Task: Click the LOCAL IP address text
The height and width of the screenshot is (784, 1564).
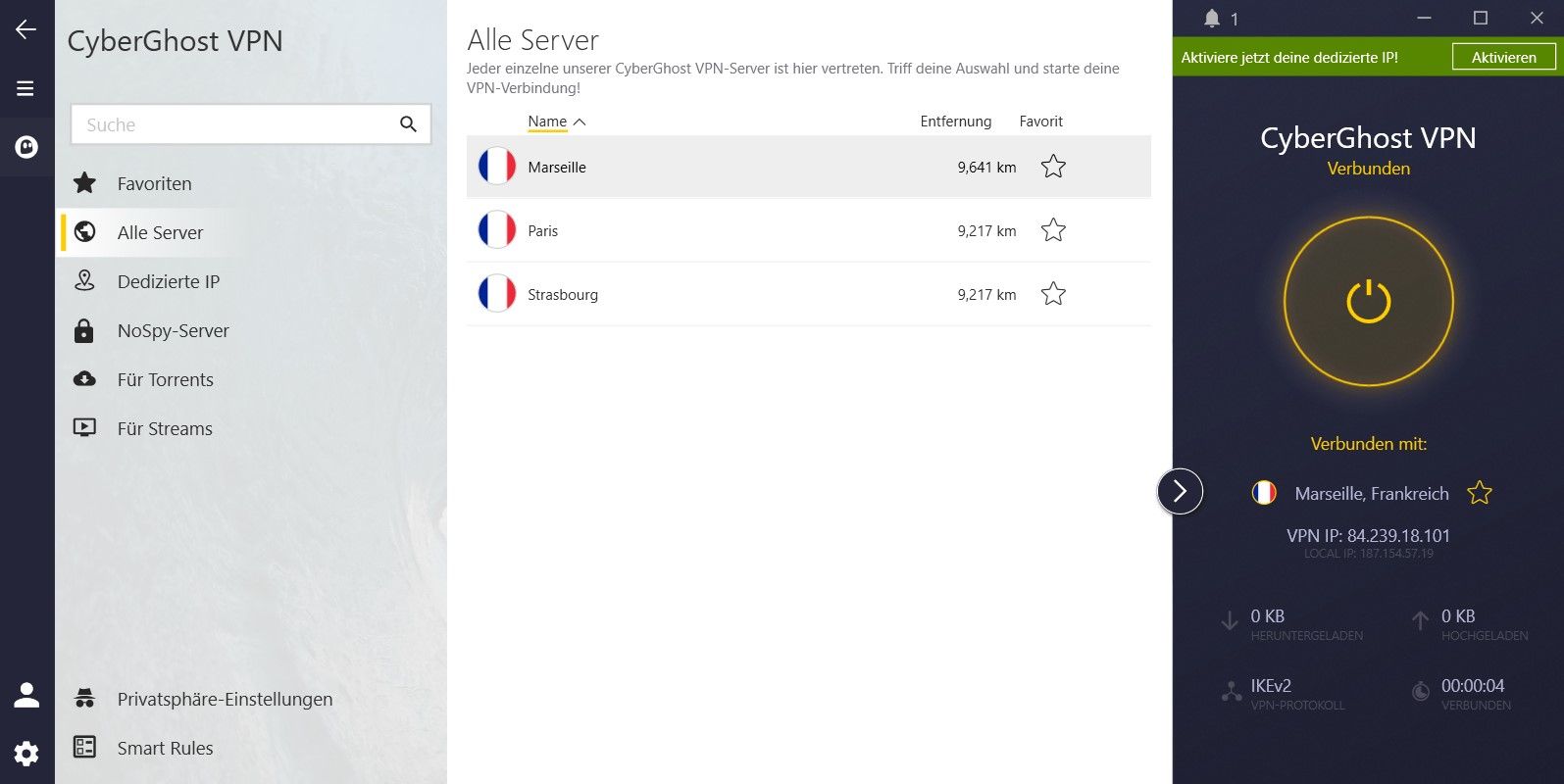Action: [1368, 554]
